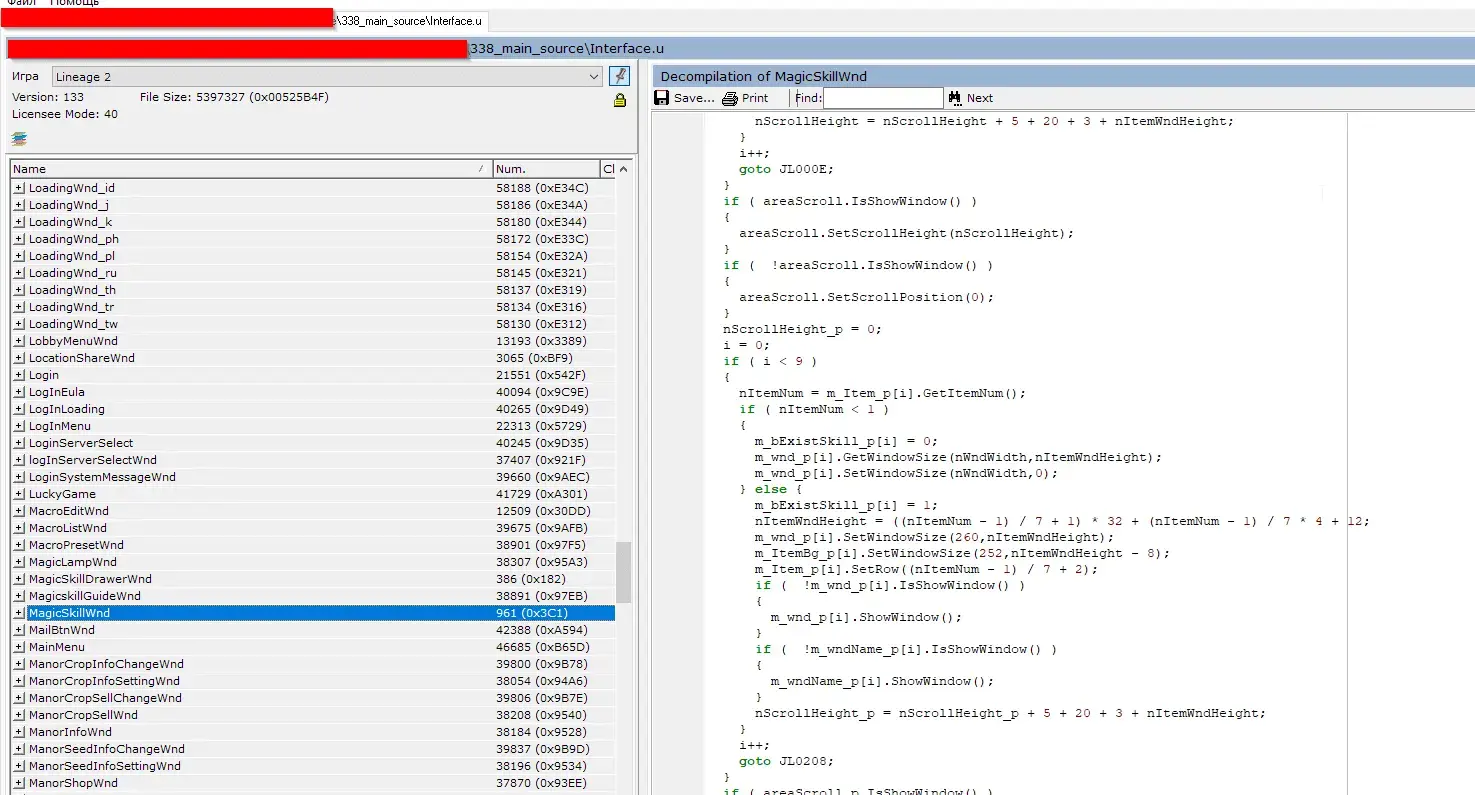
Task: Click the Print button label
Action: click(x=756, y=98)
